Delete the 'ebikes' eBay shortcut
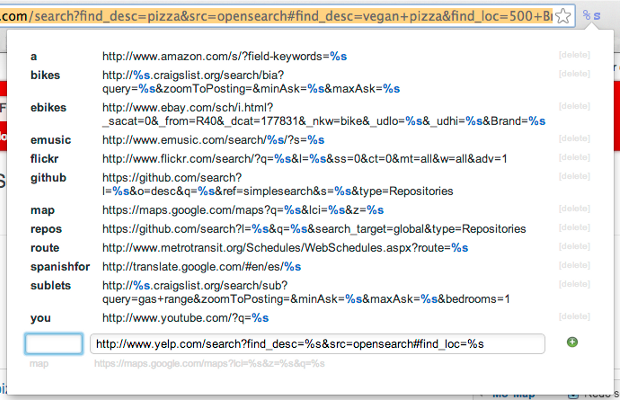Screen dimensions: 620x400 (575, 106)
